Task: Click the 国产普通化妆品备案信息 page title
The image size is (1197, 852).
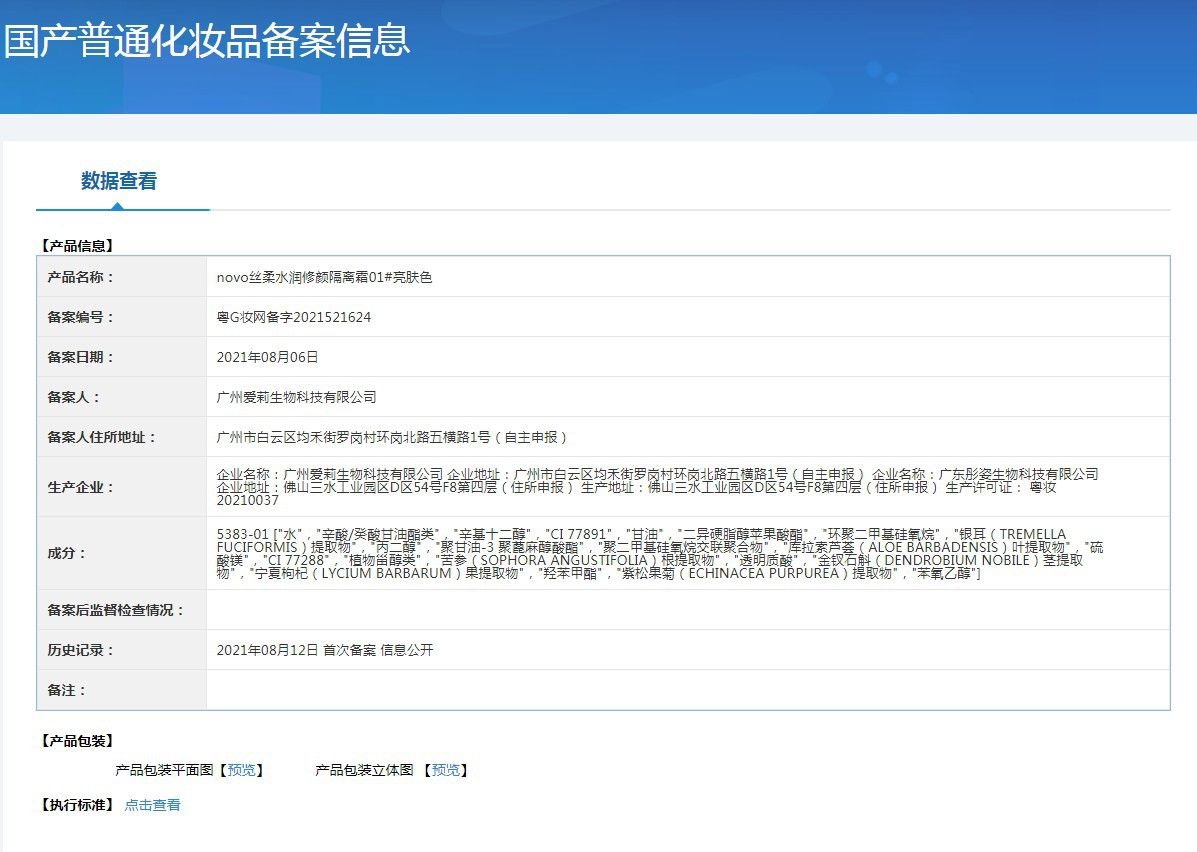Action: coord(207,41)
